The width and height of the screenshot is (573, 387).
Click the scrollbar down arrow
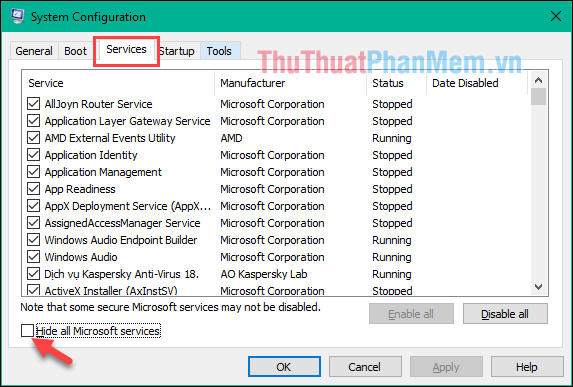[x=538, y=287]
